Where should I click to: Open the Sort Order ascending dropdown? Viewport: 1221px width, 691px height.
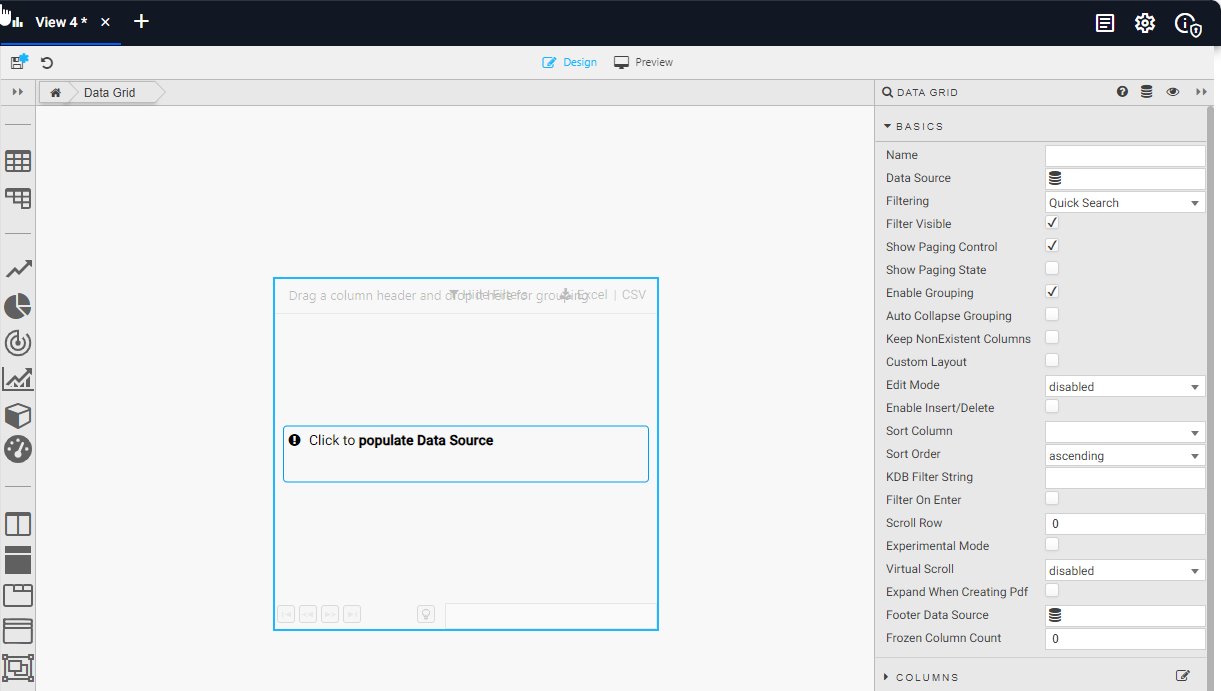pyautogui.click(x=1125, y=455)
